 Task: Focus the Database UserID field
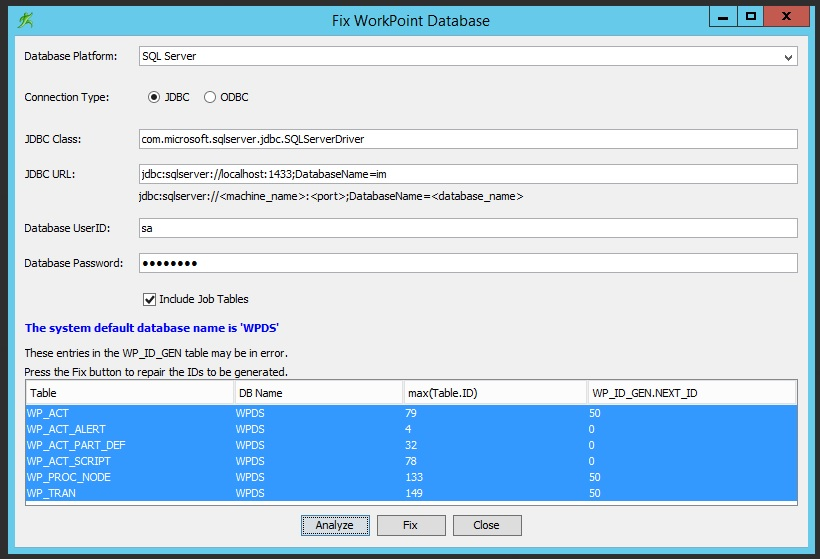tap(468, 229)
